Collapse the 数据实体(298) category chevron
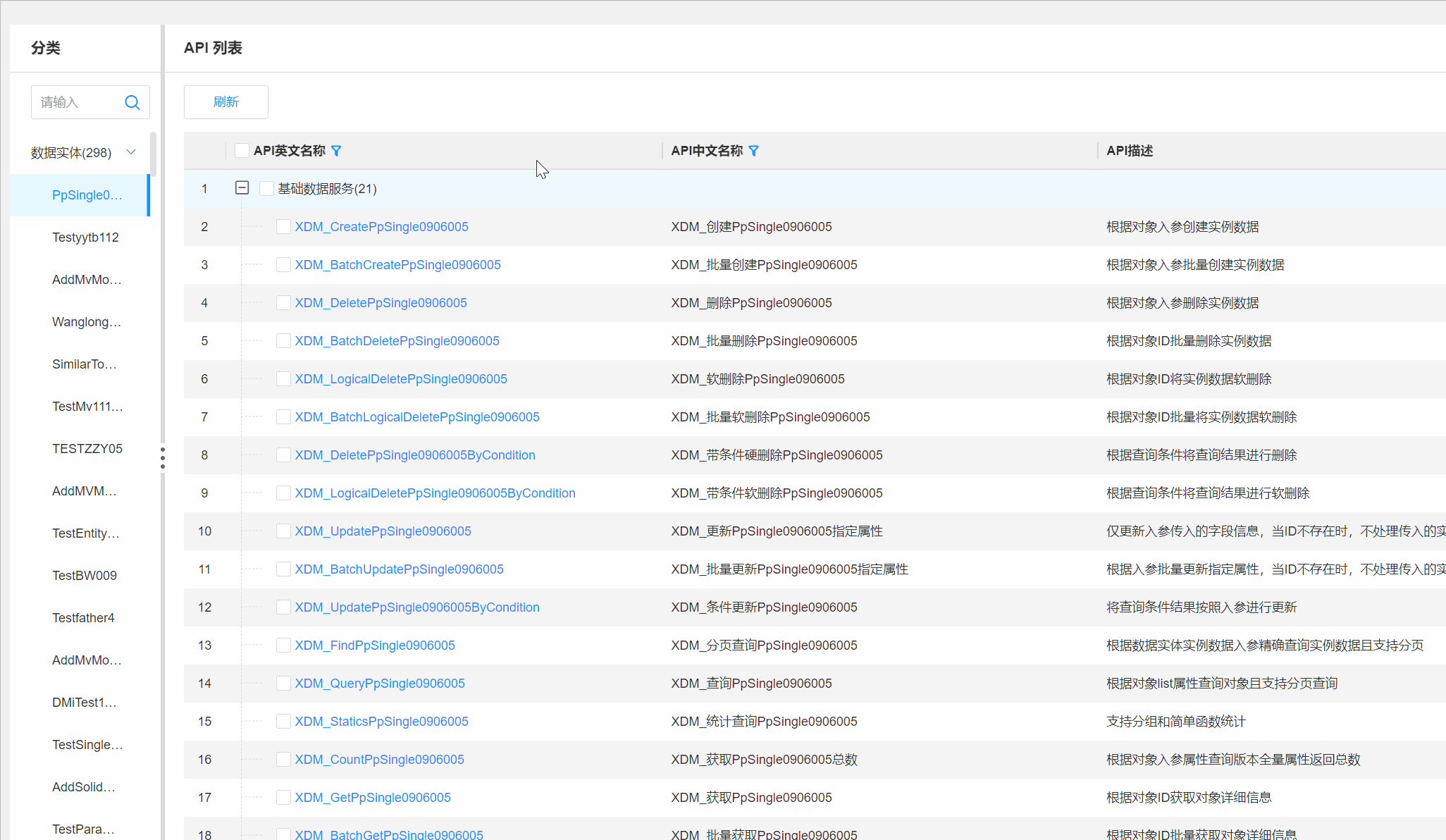Screen dimensions: 1446x840 click(x=131, y=152)
